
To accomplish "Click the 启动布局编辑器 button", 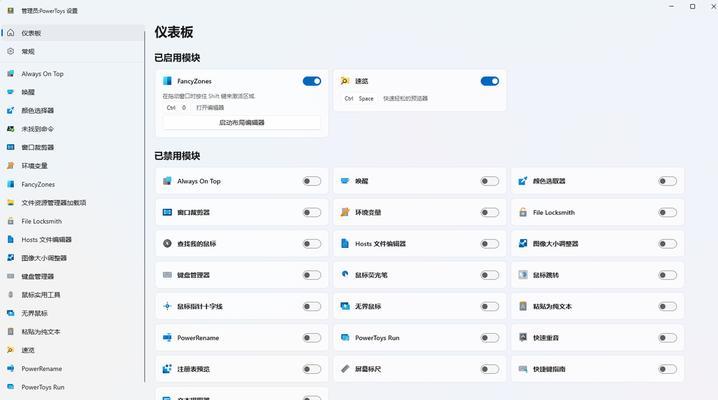I will (242, 123).
